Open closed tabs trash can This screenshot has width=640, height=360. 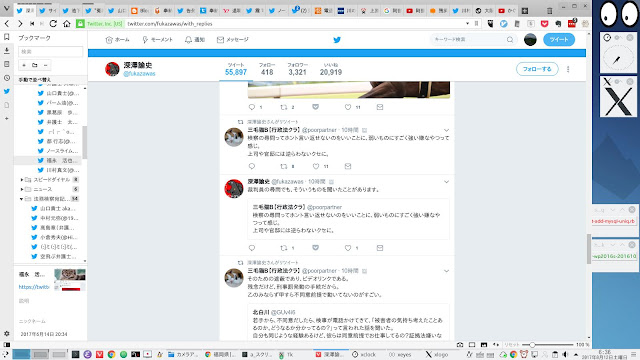[x=550, y=11]
